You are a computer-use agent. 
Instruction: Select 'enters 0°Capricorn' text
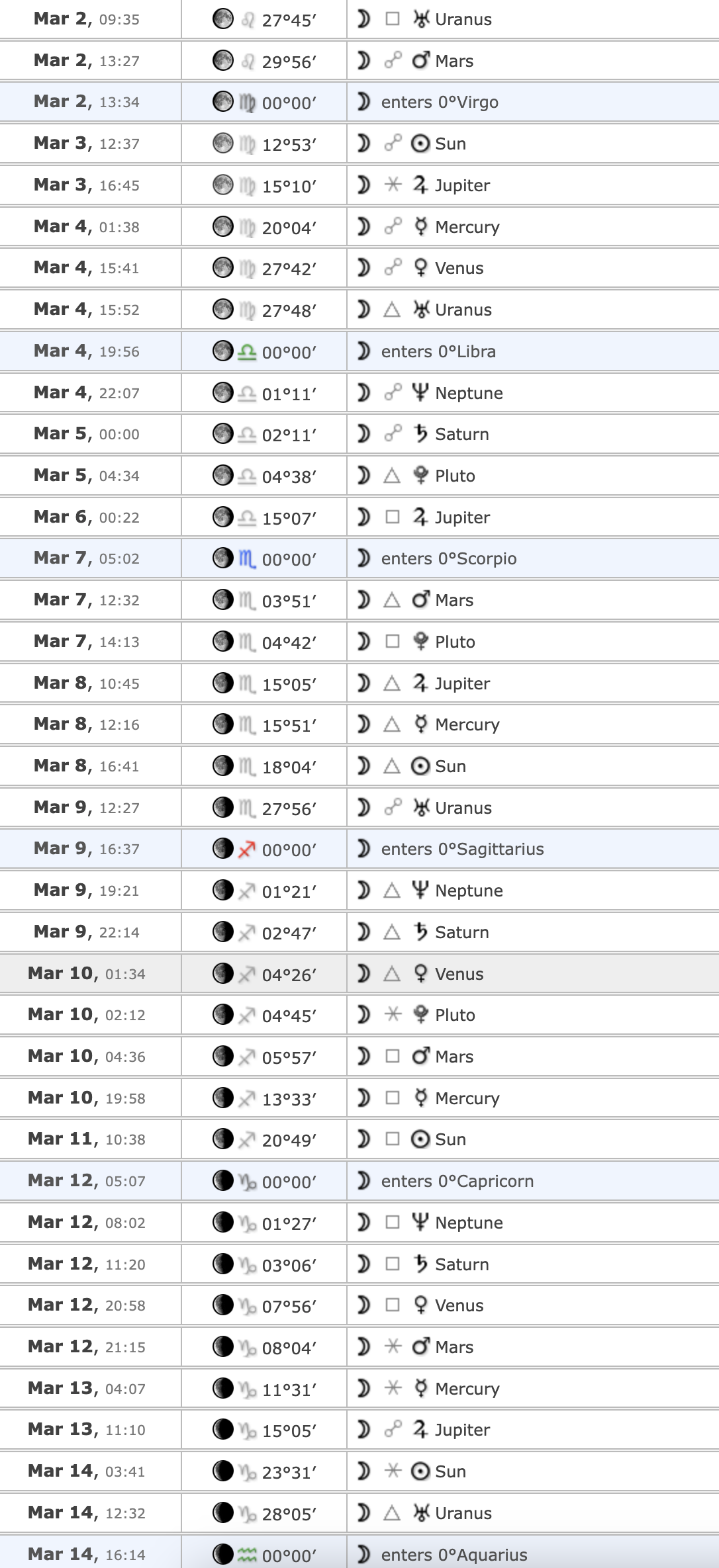(x=457, y=1181)
